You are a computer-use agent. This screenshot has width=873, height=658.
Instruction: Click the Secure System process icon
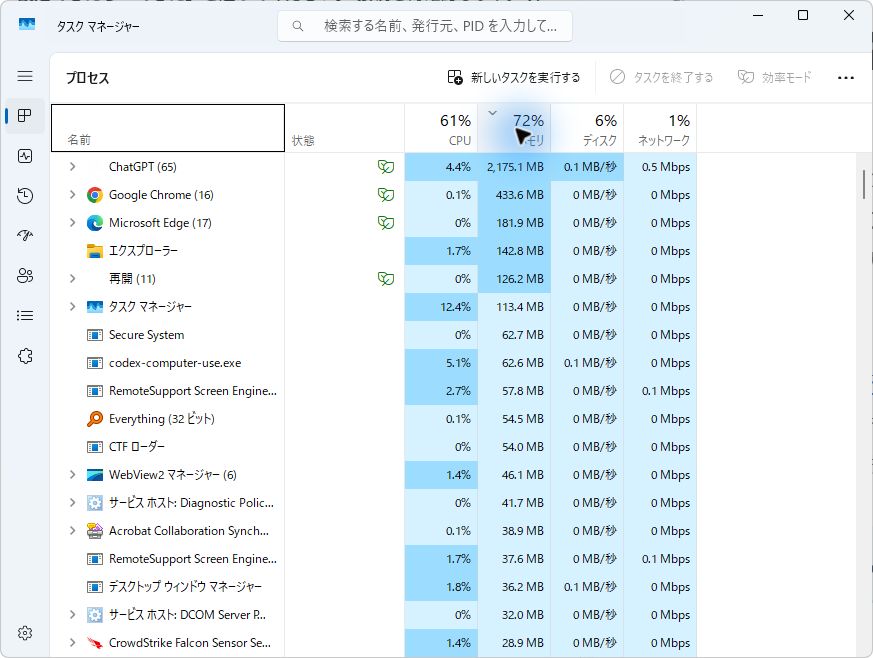point(95,335)
